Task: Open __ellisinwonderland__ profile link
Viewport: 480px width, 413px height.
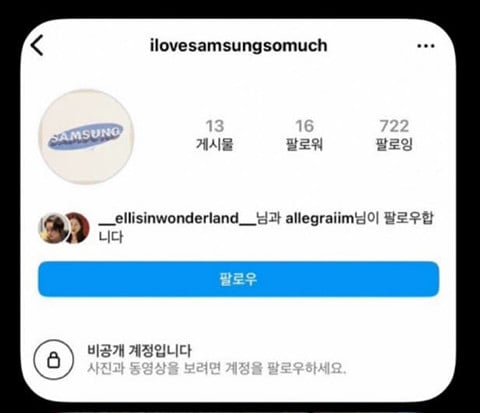Action: coord(177,218)
